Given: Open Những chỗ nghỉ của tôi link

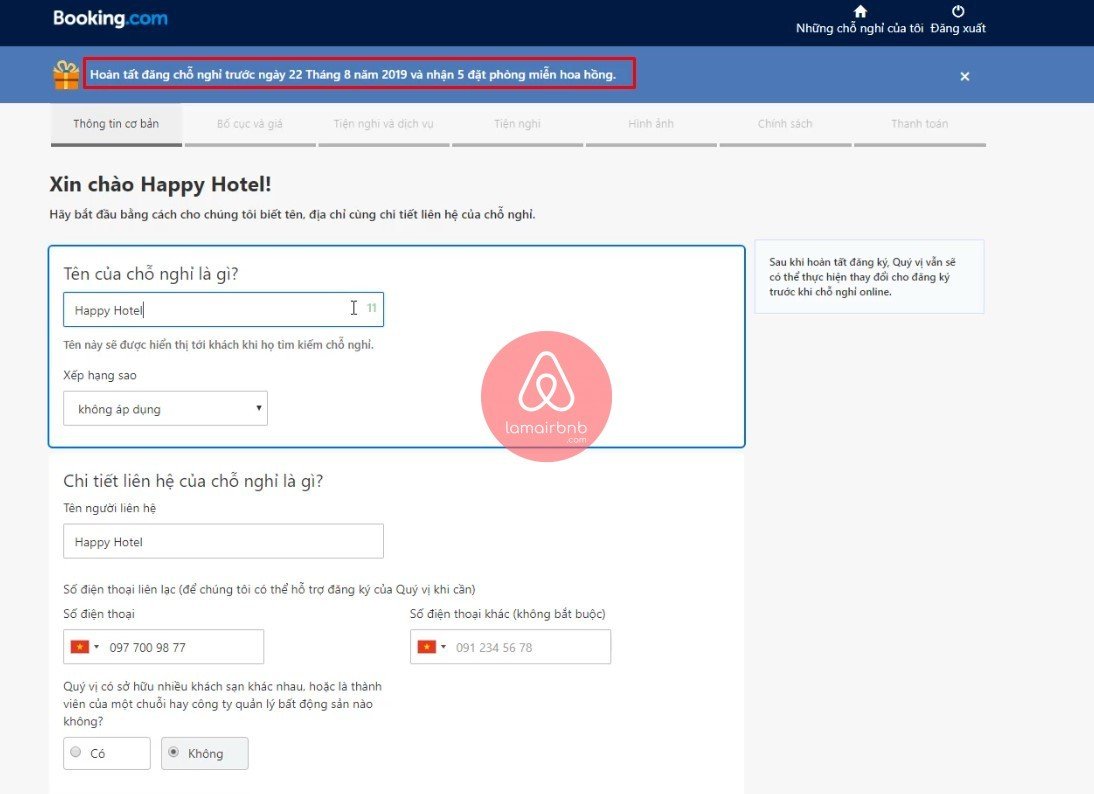Looking at the screenshot, I should (x=860, y=28).
